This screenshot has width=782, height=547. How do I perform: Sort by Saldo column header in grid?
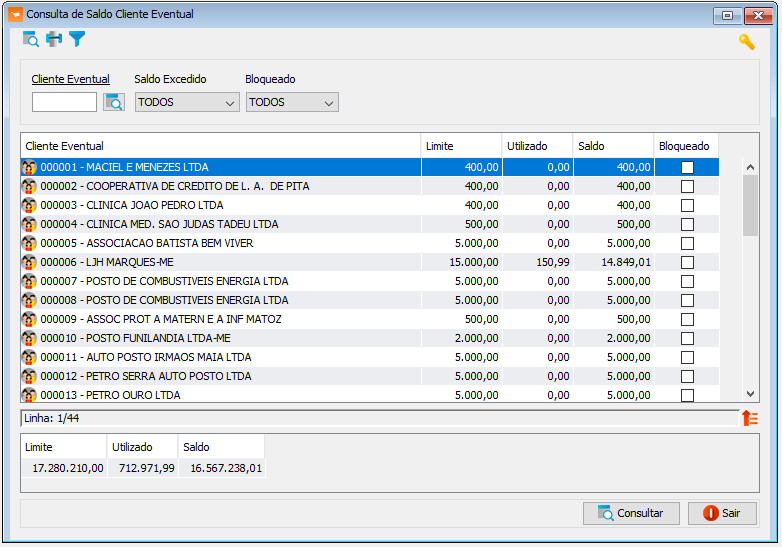613,146
